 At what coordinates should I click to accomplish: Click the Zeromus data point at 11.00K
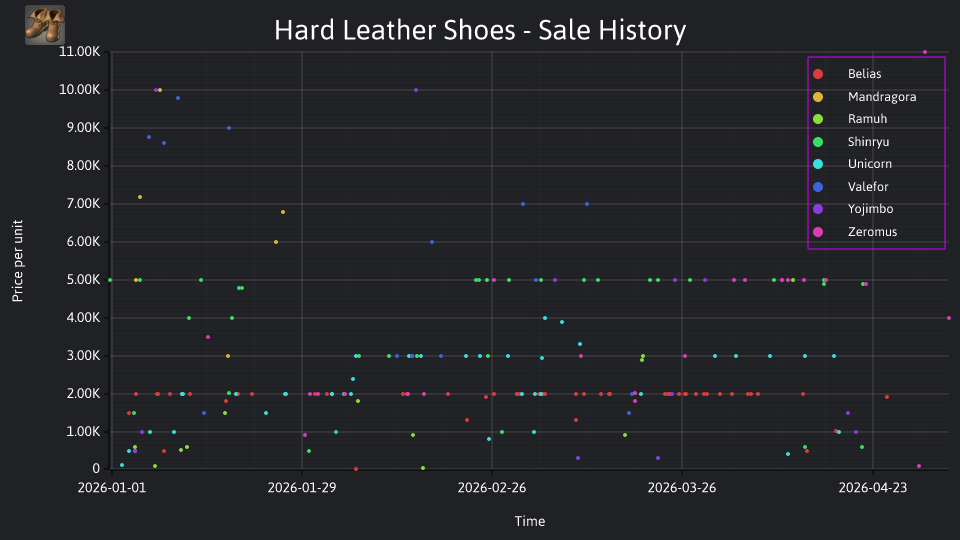click(924, 52)
